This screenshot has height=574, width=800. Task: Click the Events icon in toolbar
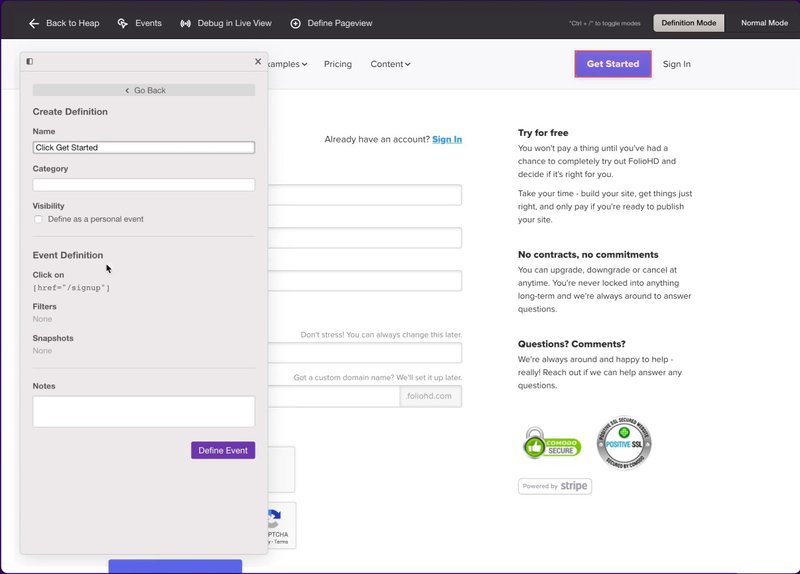122,23
